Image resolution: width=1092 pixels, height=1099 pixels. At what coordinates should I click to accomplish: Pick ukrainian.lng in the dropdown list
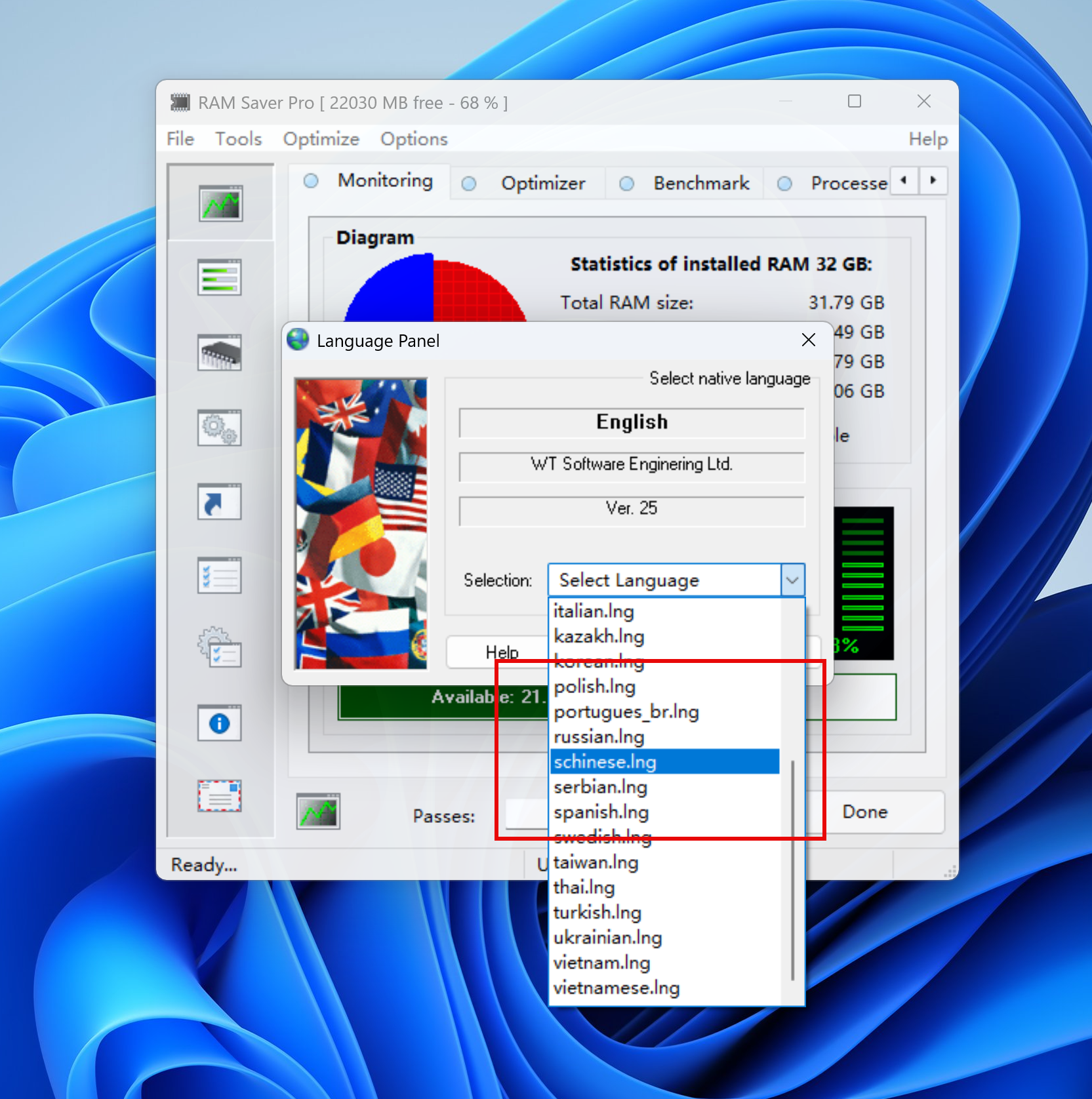pos(607,938)
